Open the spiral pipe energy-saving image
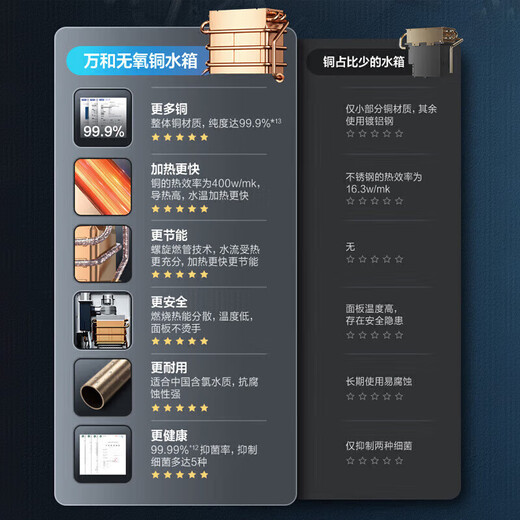 click(x=103, y=254)
